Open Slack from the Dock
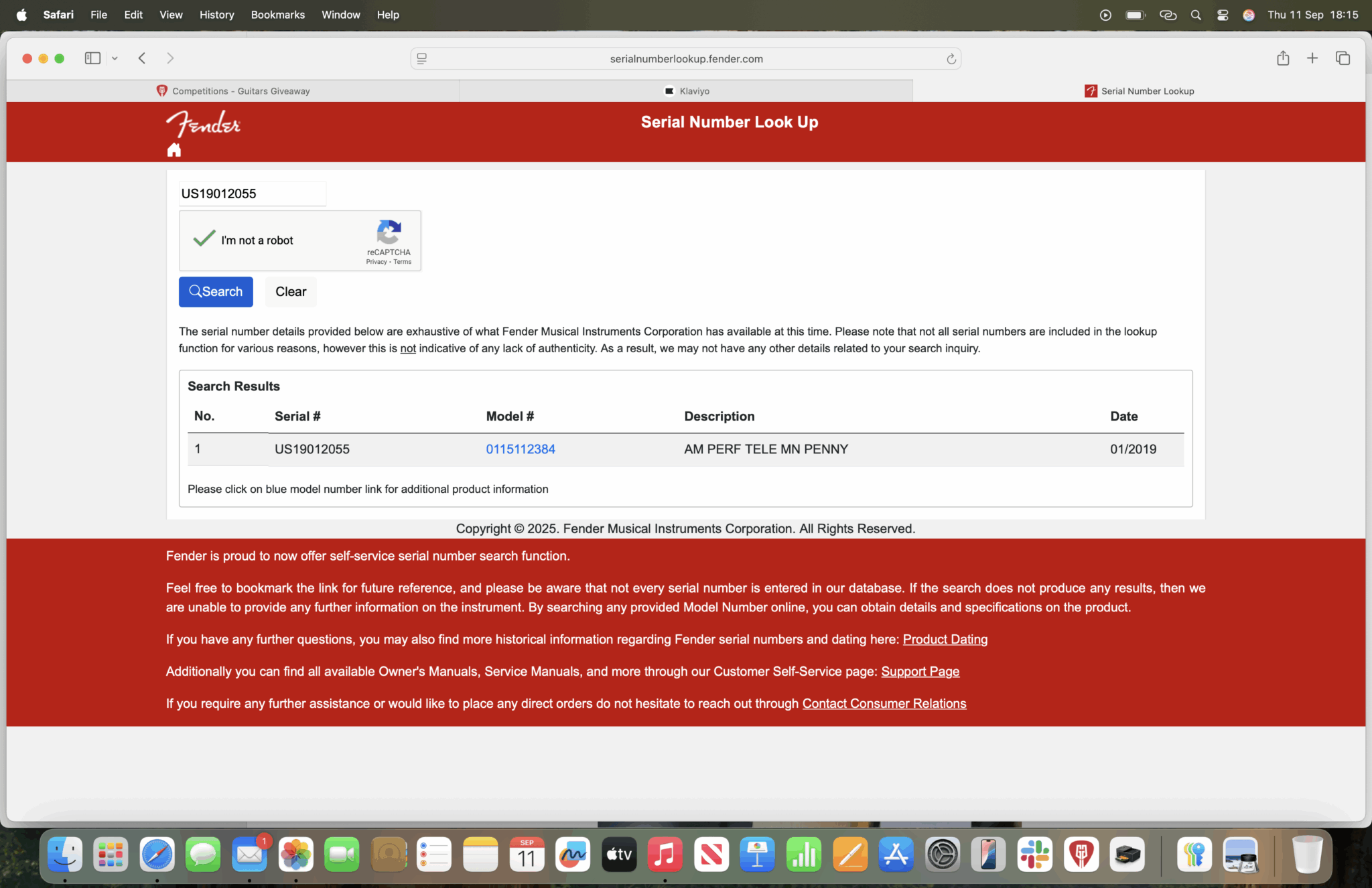Viewport: 1372px width, 888px height. point(1035,855)
